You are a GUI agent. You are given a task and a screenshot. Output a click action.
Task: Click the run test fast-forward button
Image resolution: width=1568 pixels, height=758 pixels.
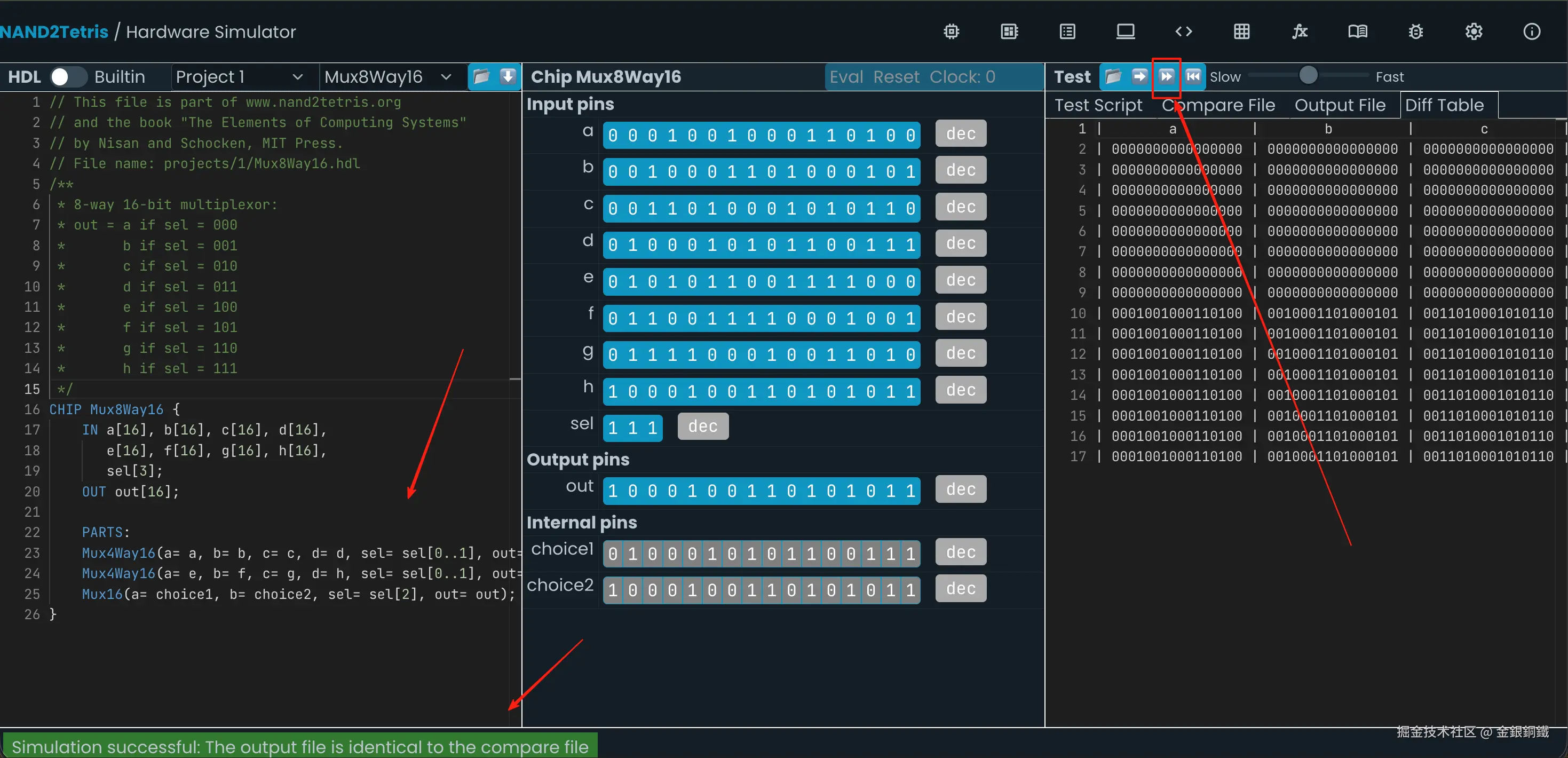(1166, 77)
